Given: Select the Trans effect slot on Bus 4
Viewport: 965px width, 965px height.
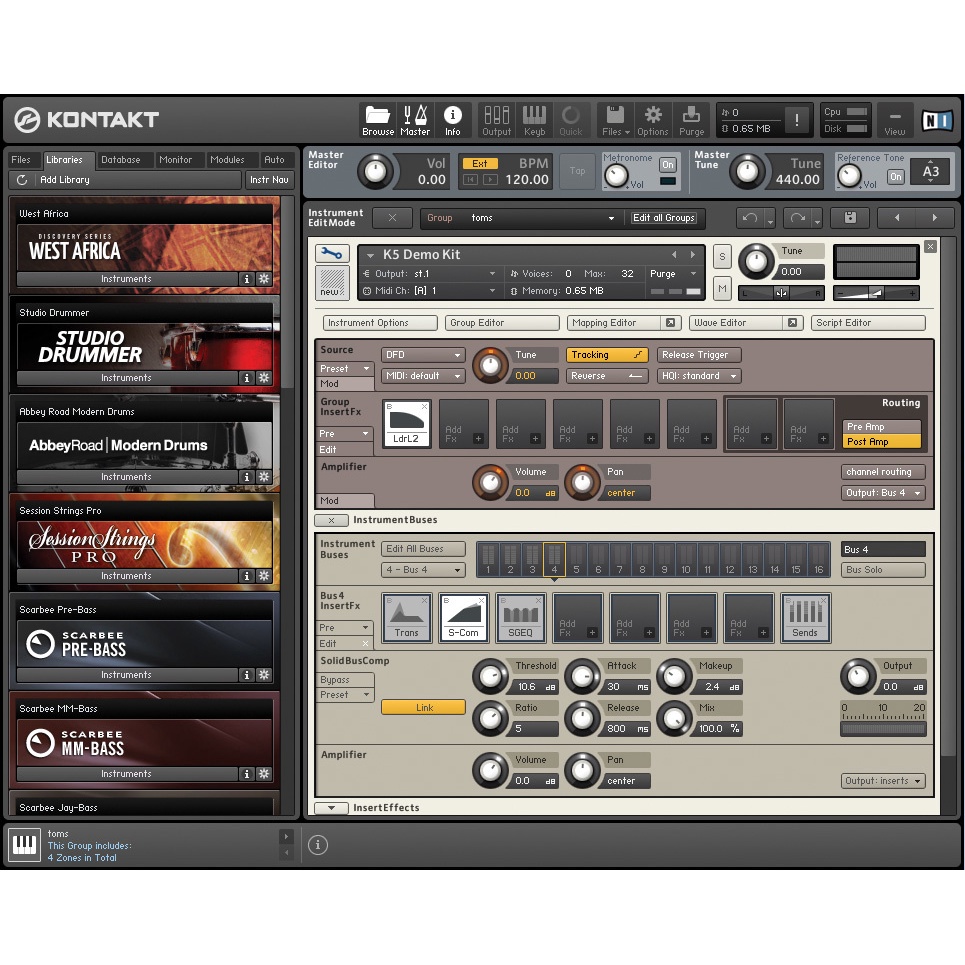Looking at the screenshot, I should tap(407, 617).
